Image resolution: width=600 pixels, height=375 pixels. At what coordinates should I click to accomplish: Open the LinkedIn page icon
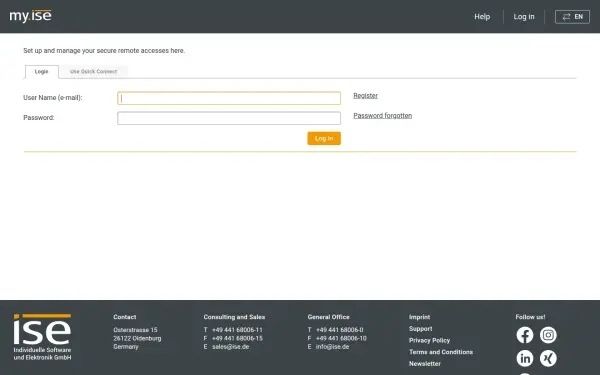click(x=525, y=358)
